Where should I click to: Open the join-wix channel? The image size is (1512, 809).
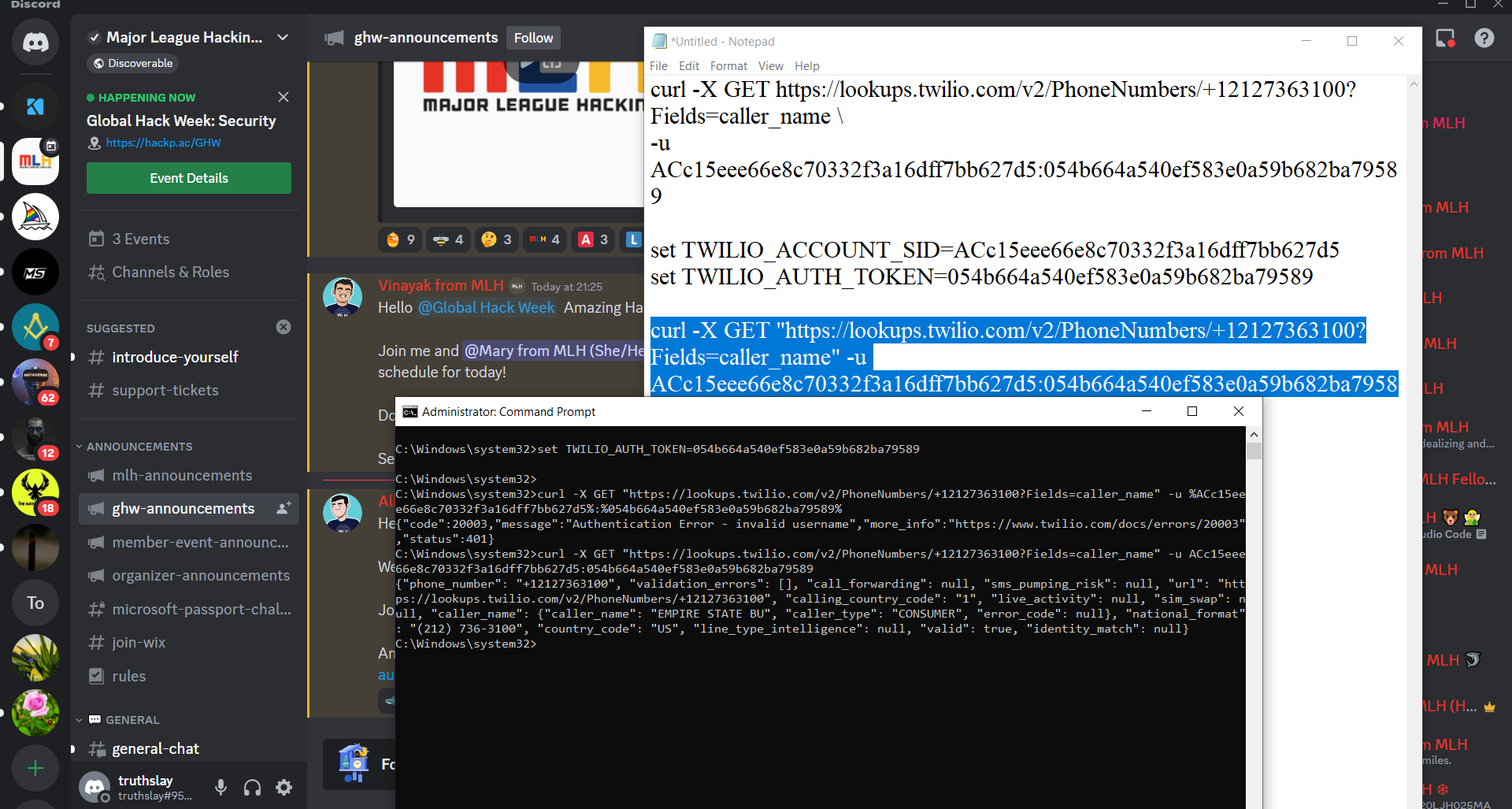tap(189, 642)
